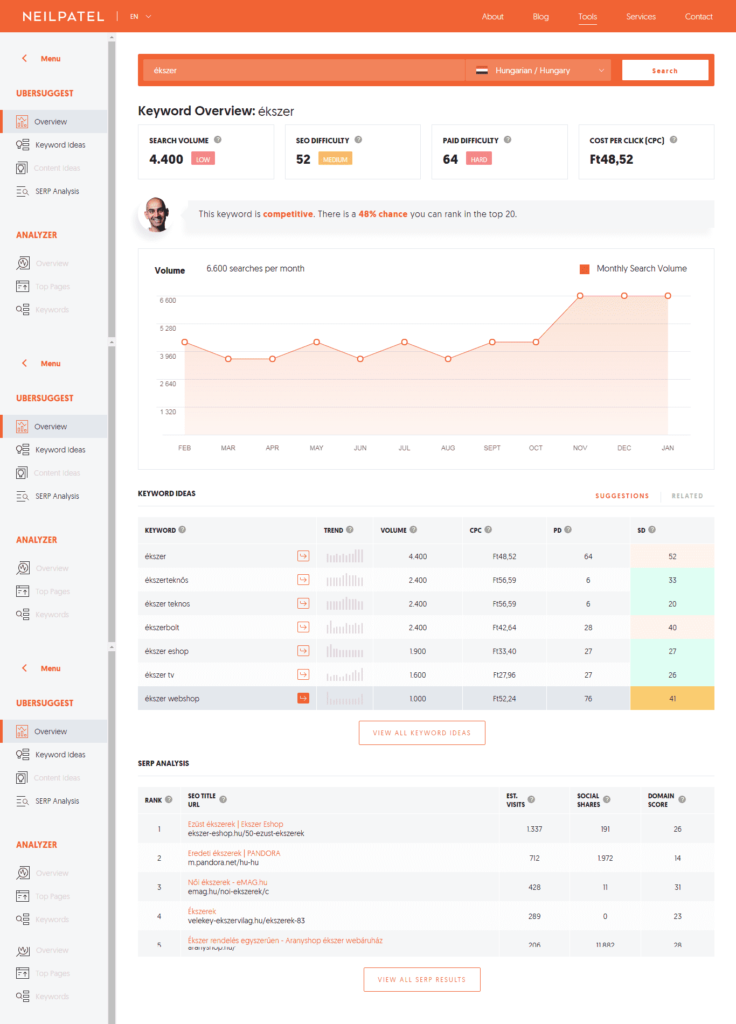Screen dimensions: 736x1024
Task: Click the NEILPATEL logo
Action: coord(63,16)
